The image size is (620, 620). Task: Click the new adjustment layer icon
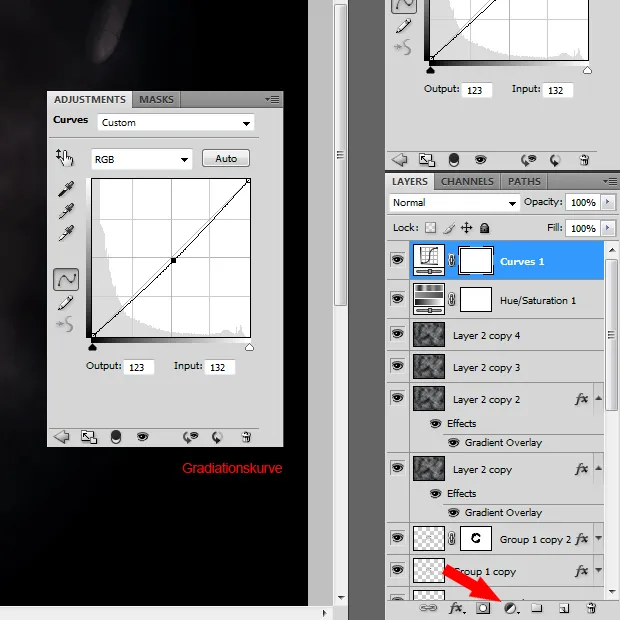click(511, 607)
